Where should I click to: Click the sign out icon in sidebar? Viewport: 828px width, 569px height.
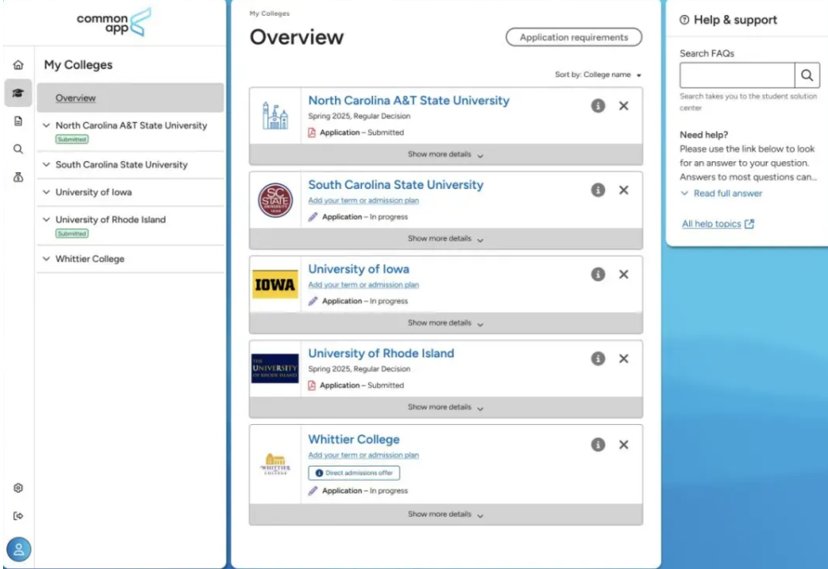[18, 516]
